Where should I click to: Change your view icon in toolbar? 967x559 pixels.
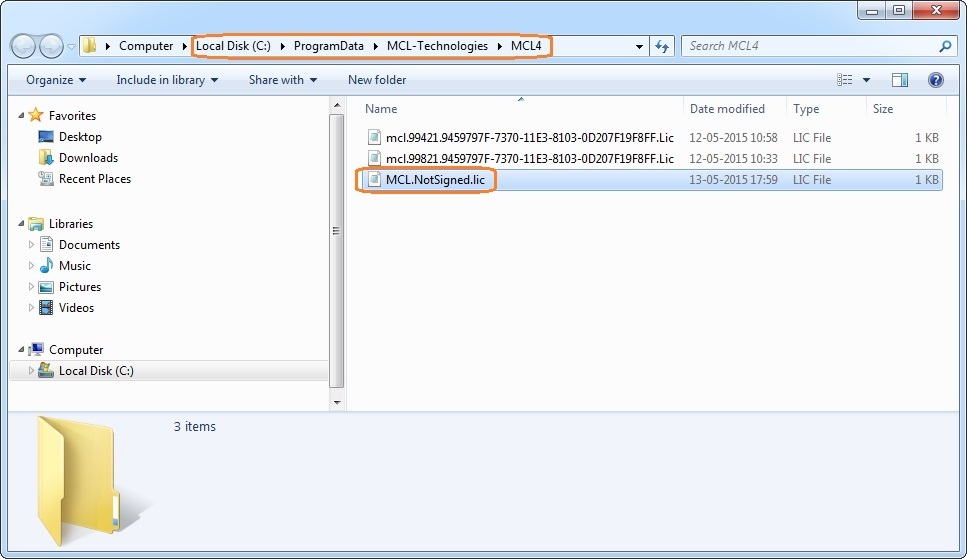coord(844,80)
